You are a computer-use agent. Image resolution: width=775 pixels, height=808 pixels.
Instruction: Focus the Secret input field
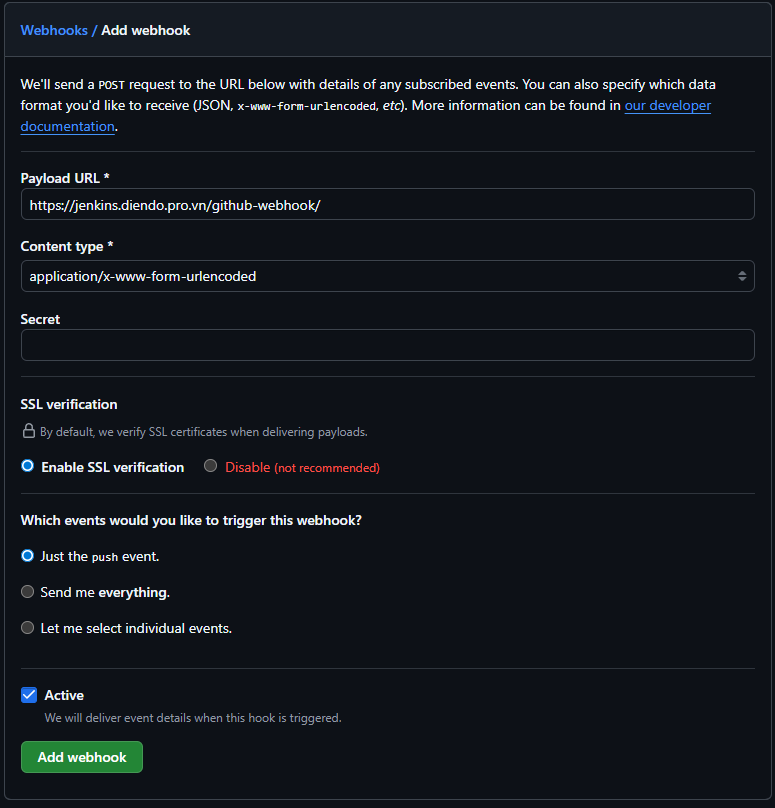point(387,345)
